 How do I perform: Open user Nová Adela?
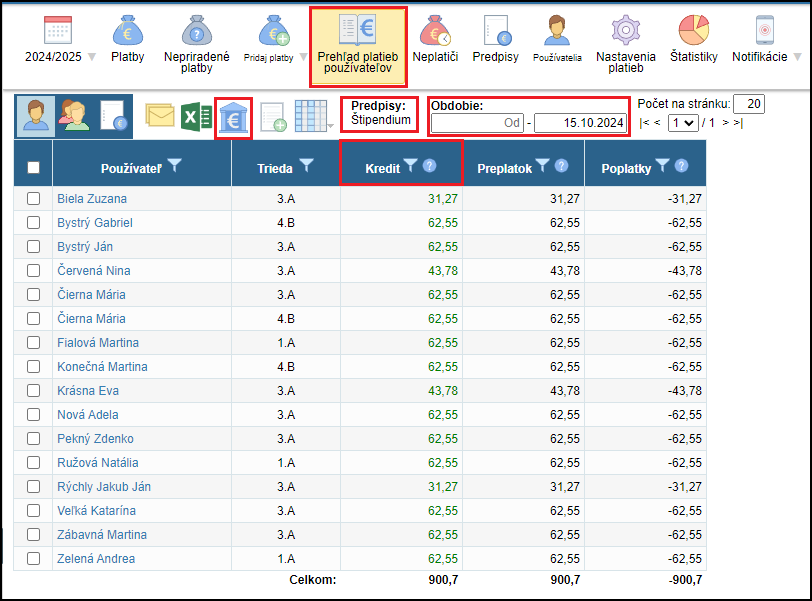tap(88, 415)
